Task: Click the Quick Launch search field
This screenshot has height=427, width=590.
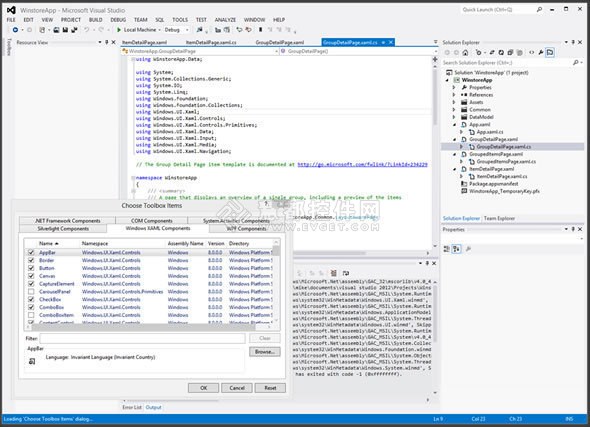Action: point(497,9)
